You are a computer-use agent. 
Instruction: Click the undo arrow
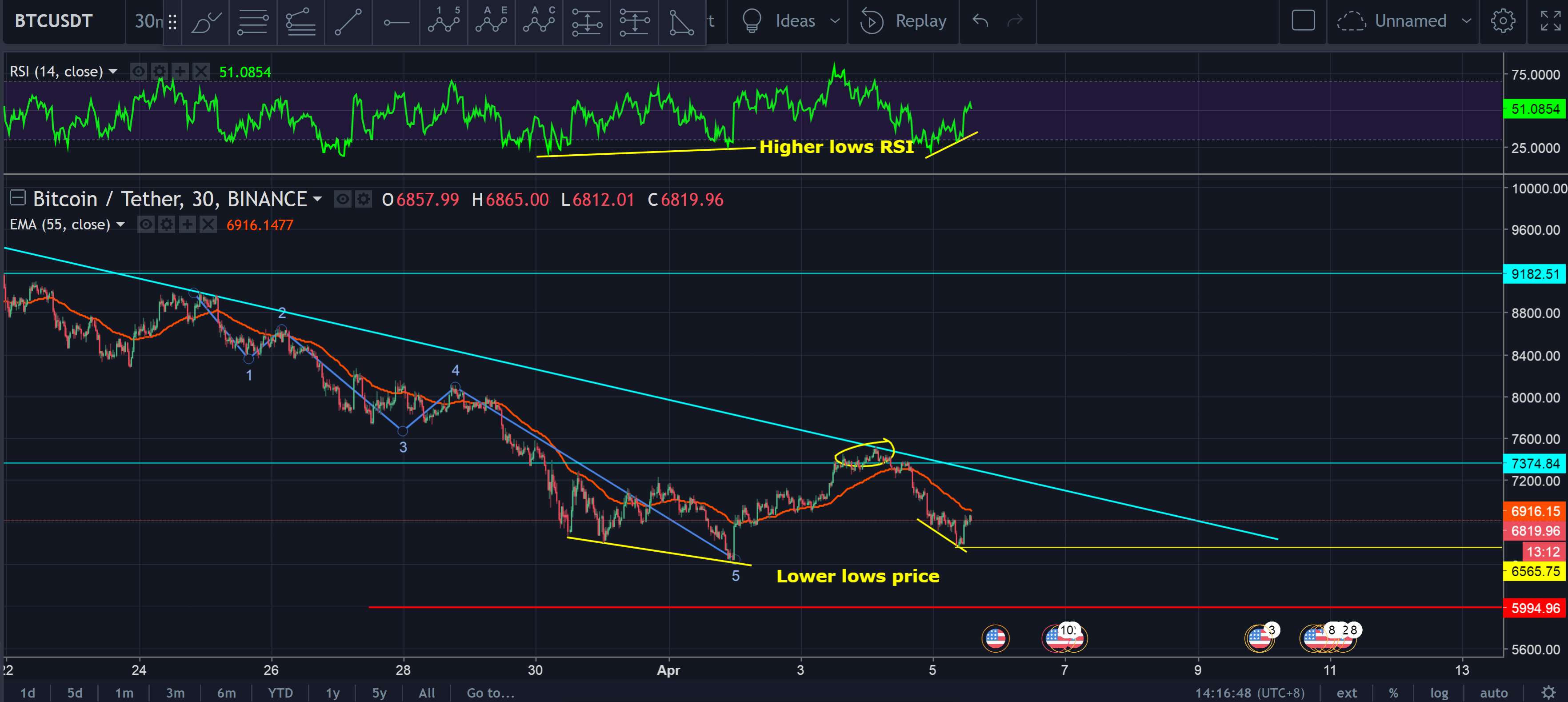(980, 21)
